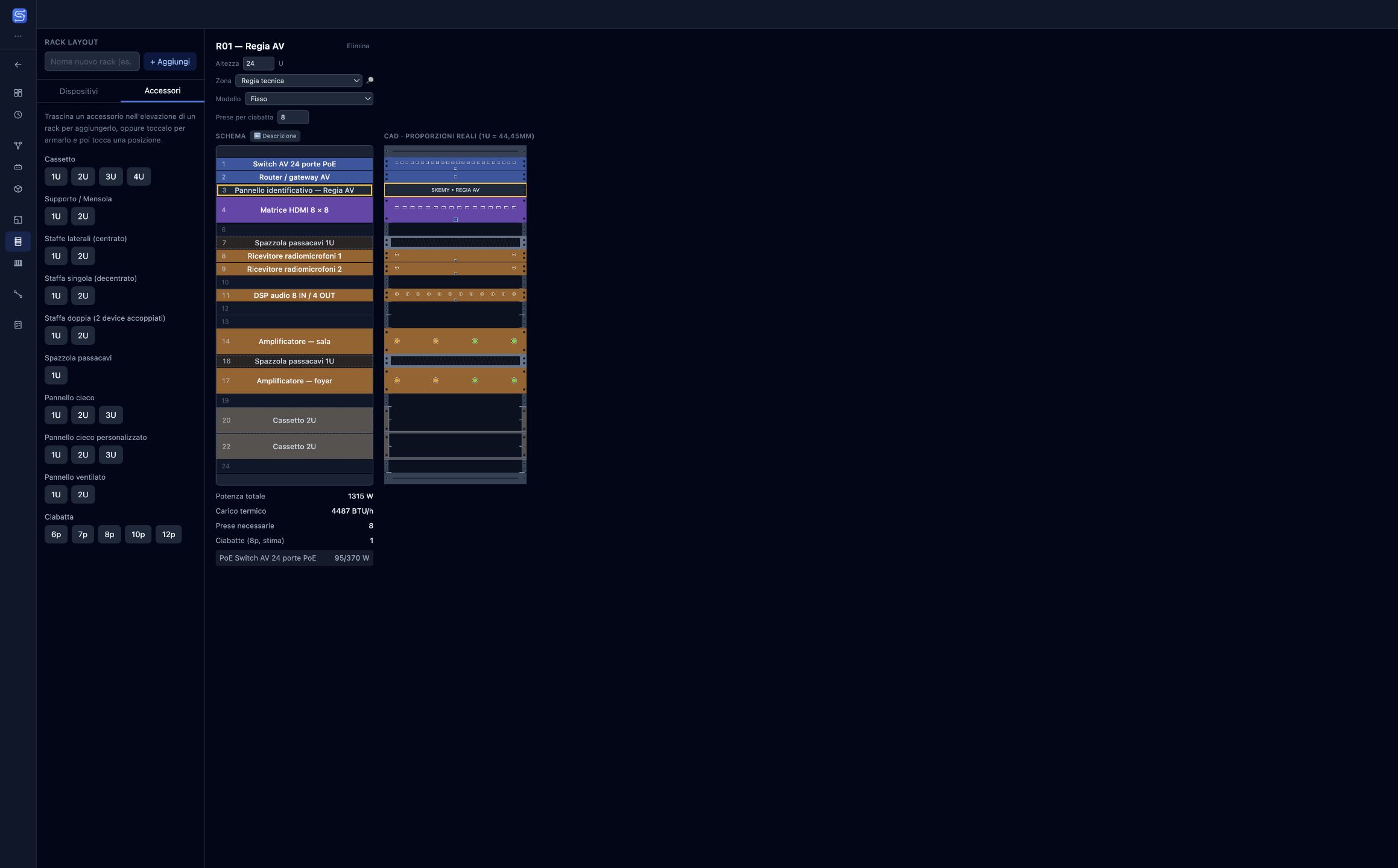Select Ricevitore radiomicrofoni 1 row
1398x868 pixels.
pos(294,256)
